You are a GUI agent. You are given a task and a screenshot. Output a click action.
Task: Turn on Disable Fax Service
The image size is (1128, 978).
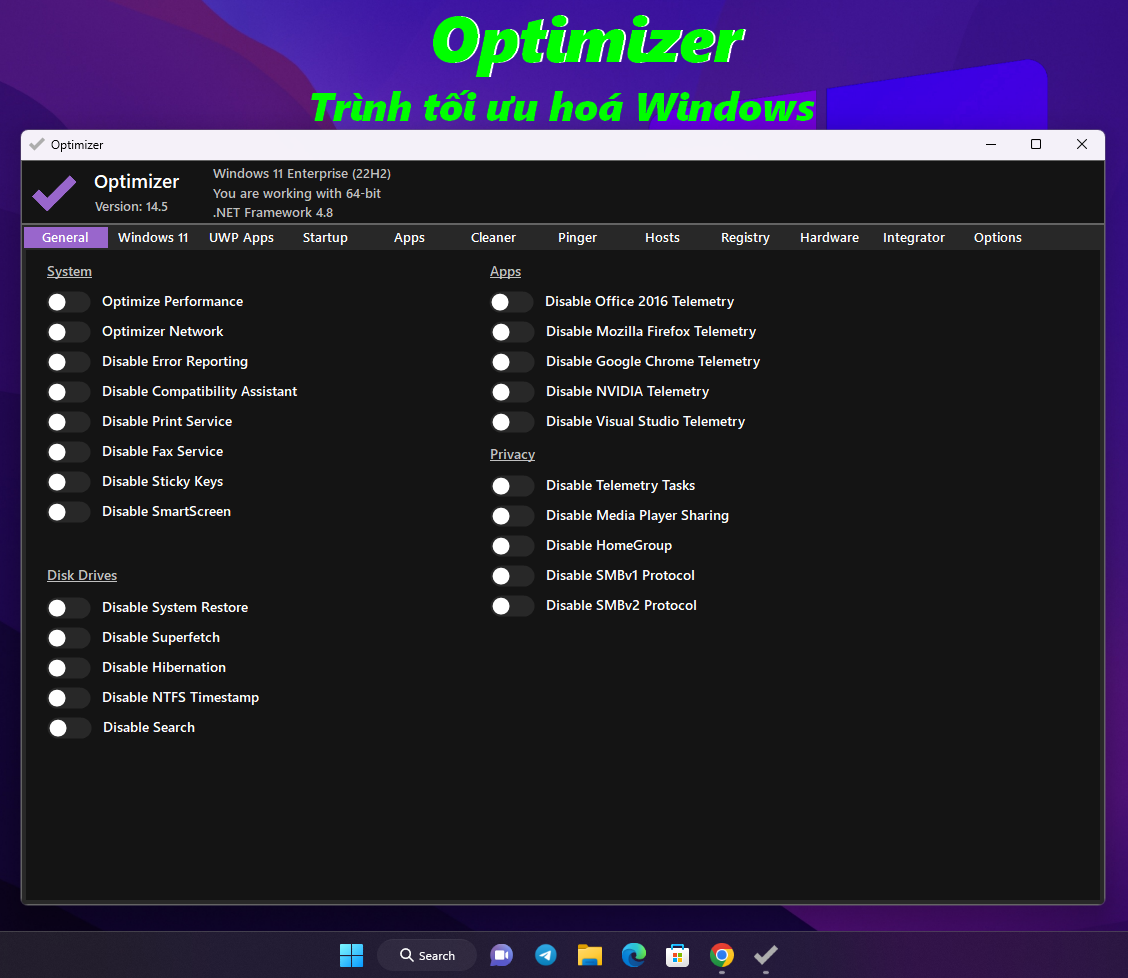tap(68, 452)
